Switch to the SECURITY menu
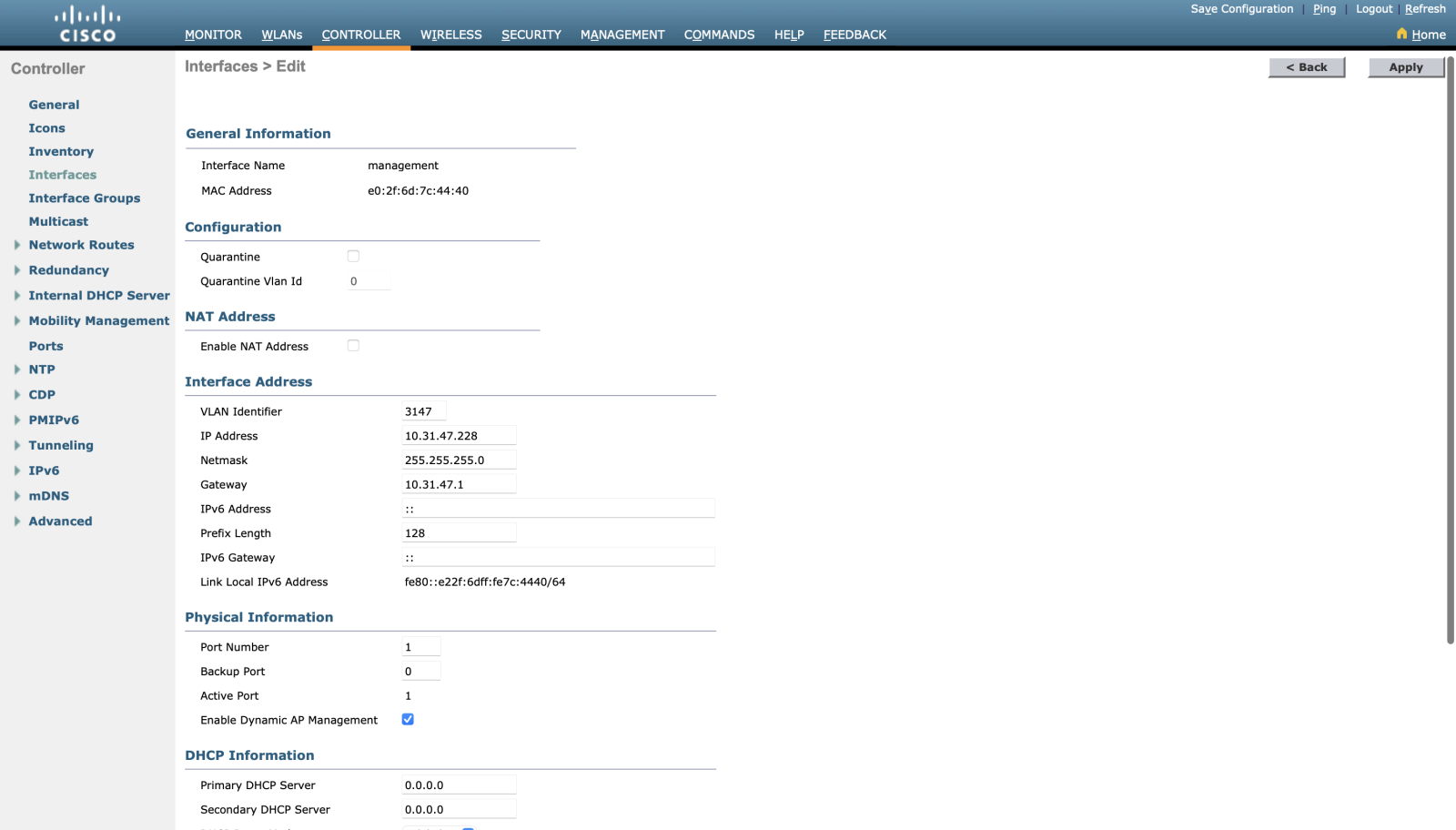Viewport: 1456px width, 830px height. point(531,35)
